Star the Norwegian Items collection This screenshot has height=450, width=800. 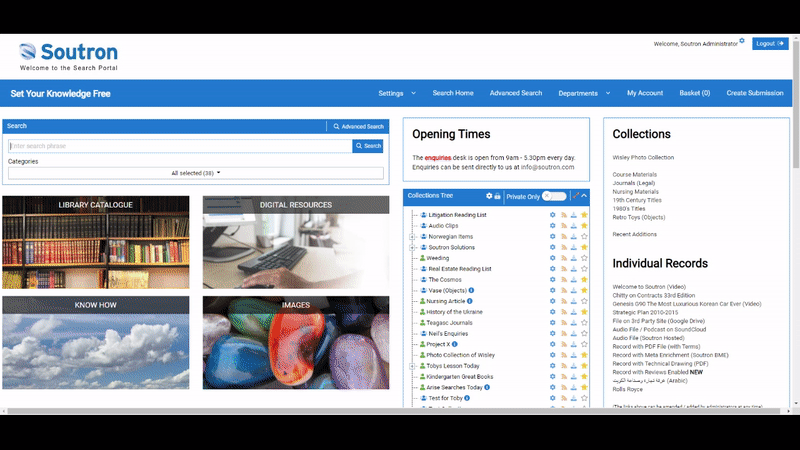click(x=584, y=236)
